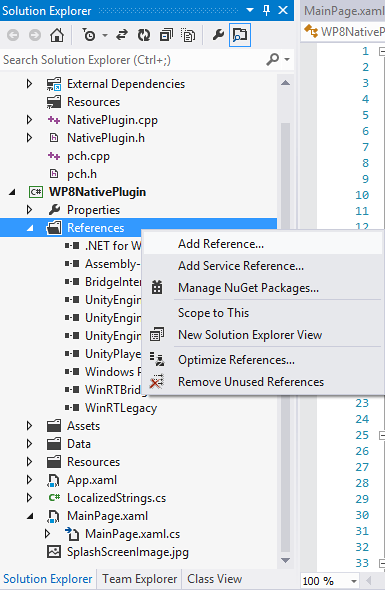Focus the Search Solution Explorer field
Viewport: 385px width, 590px height.
point(132,60)
